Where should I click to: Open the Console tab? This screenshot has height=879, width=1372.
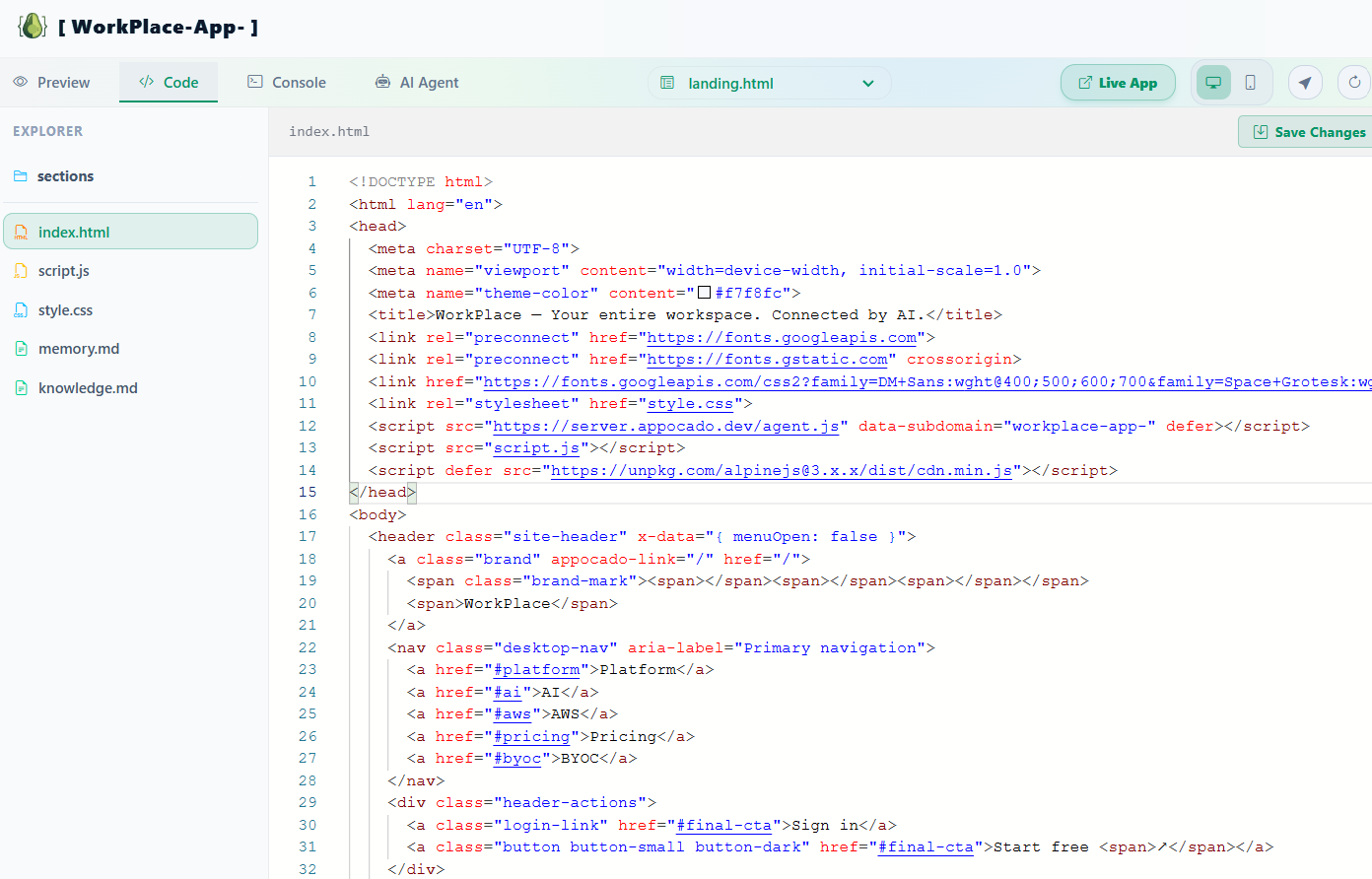point(286,83)
